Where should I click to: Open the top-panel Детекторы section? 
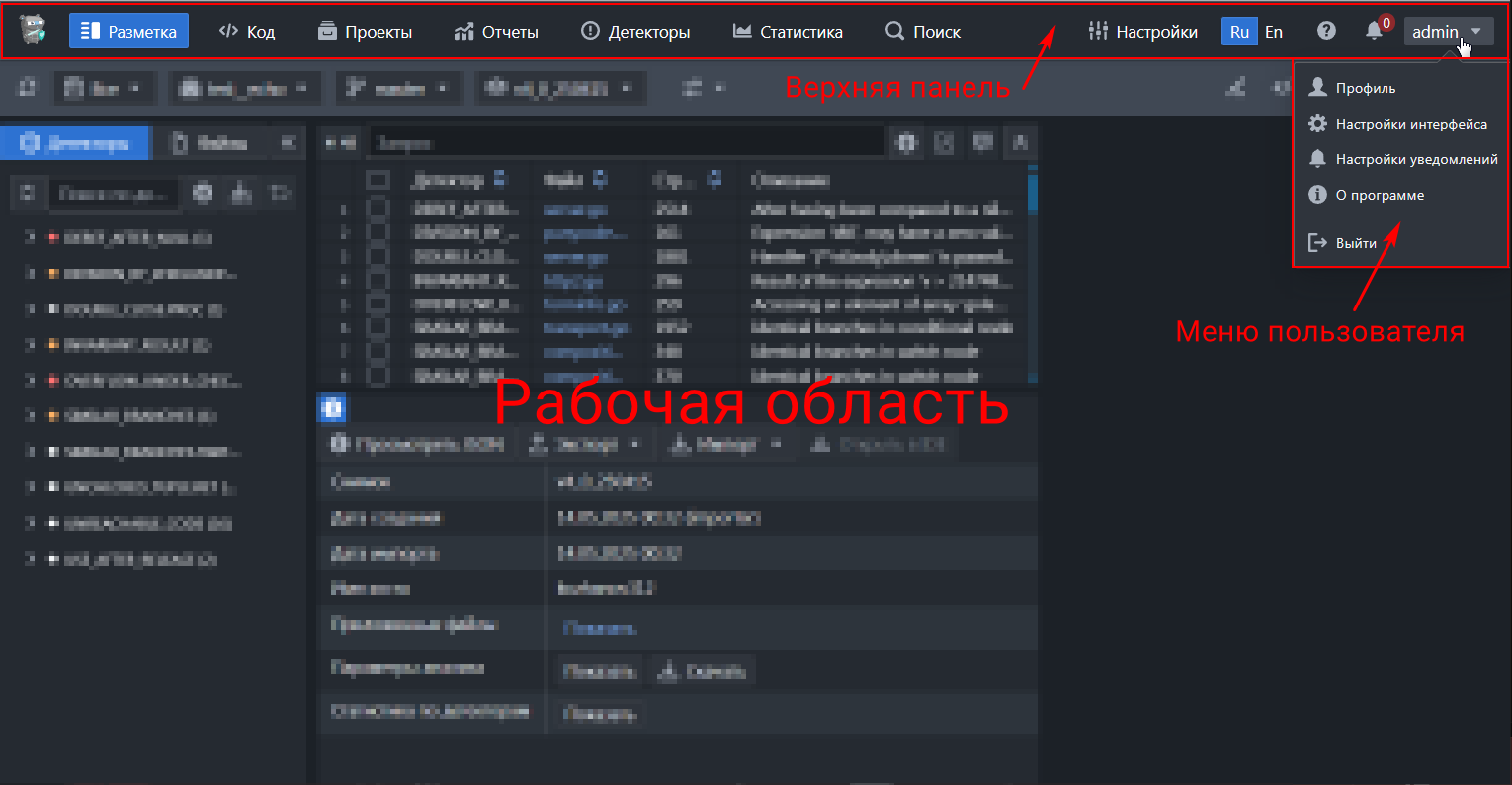pyautogui.click(x=634, y=32)
